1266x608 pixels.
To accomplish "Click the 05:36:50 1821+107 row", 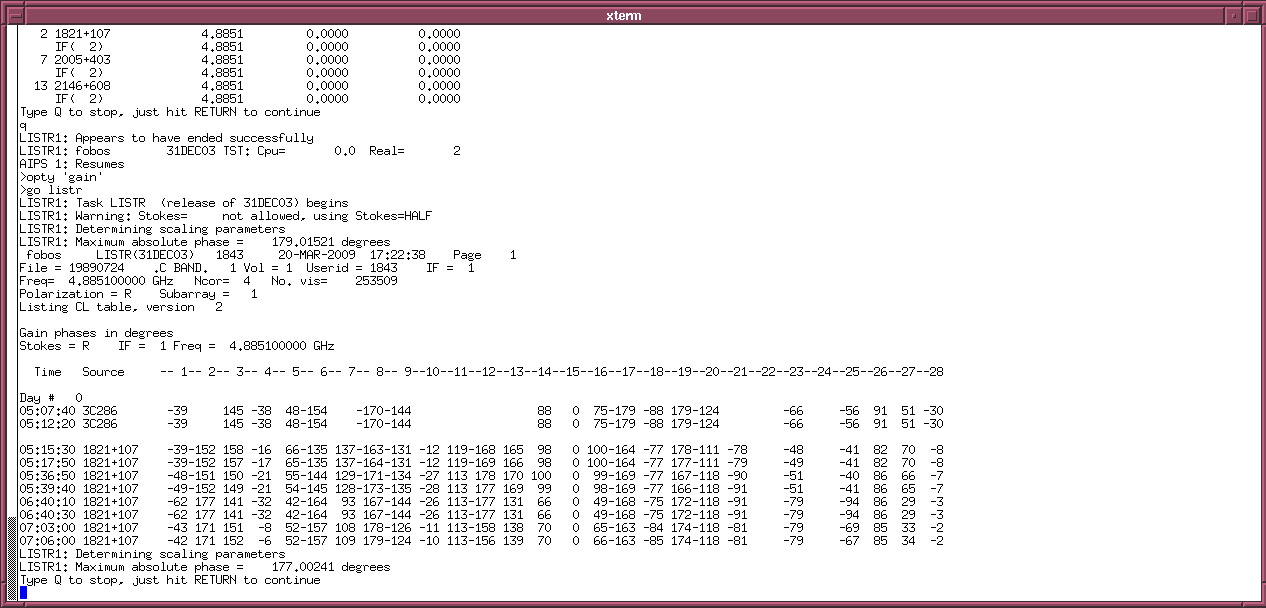I will point(481,476).
